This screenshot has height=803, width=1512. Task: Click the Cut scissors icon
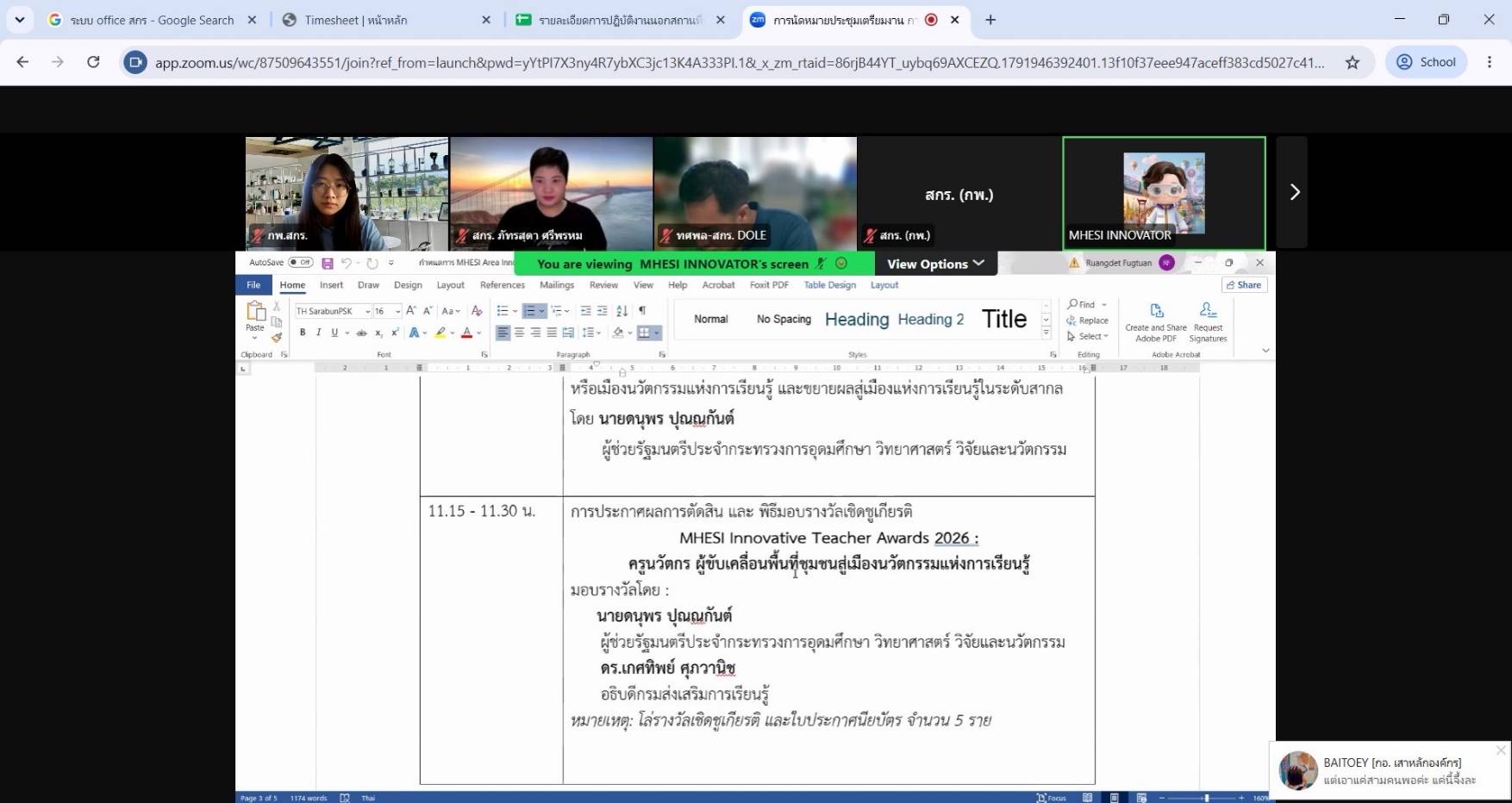pos(277,306)
